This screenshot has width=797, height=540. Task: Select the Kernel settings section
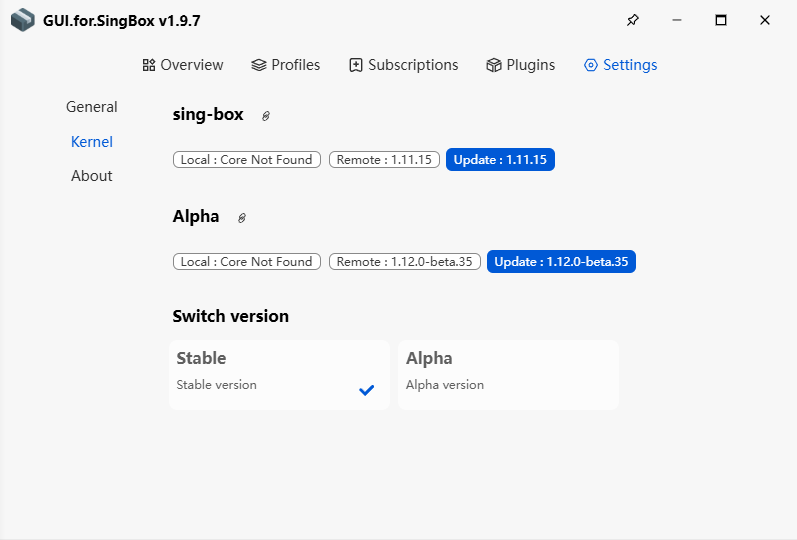[x=91, y=141]
